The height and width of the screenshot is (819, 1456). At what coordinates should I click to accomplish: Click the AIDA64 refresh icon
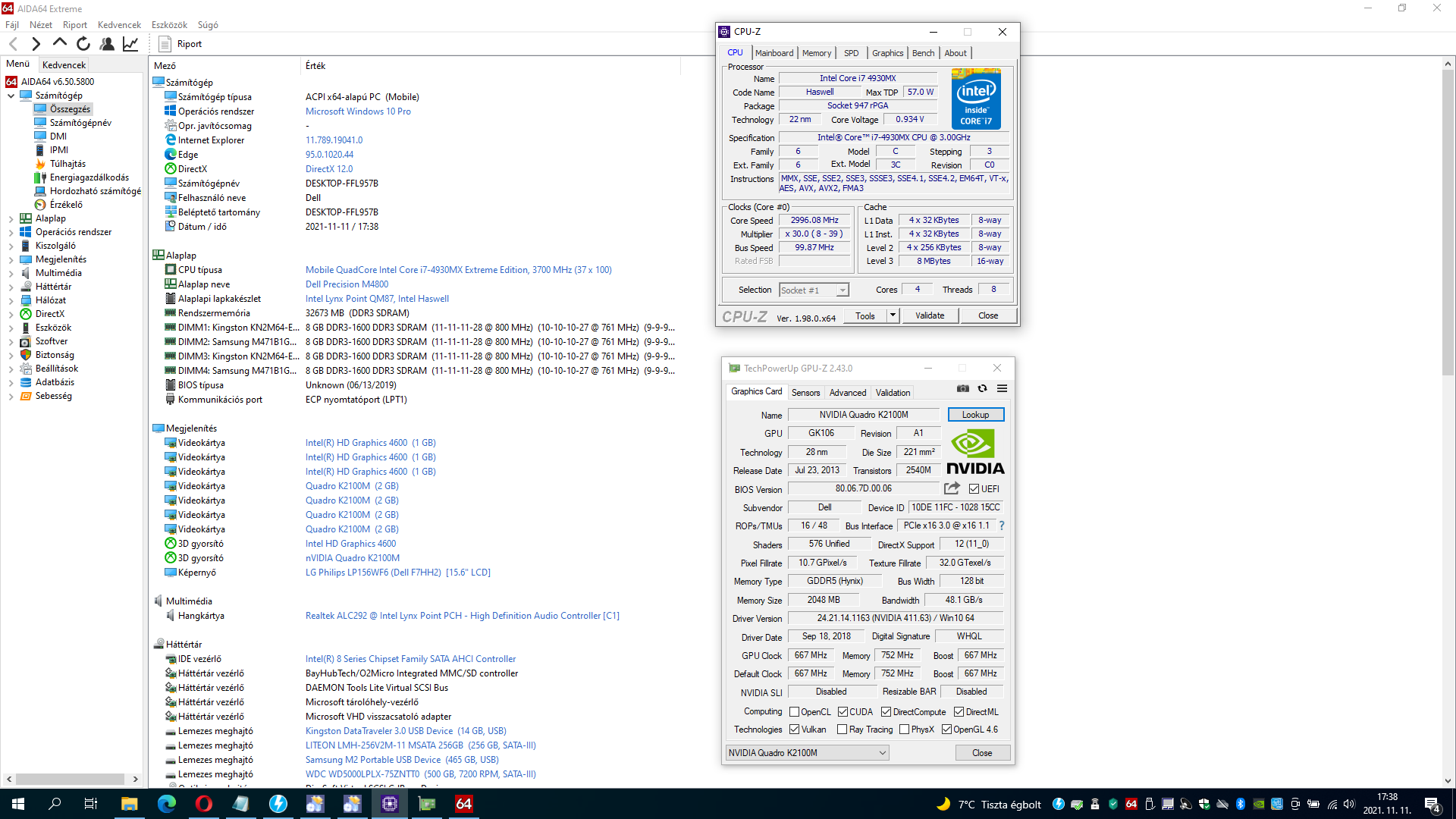(x=83, y=44)
